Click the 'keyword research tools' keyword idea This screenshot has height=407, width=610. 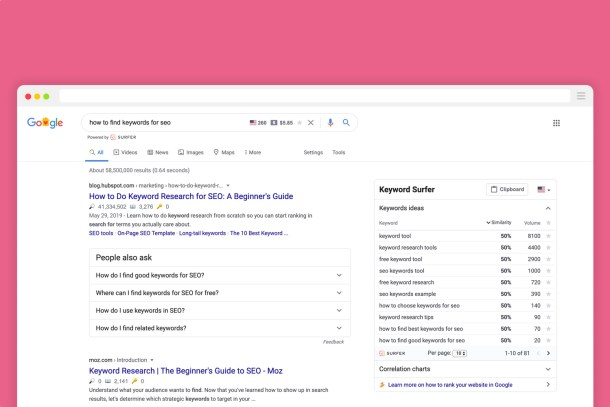(x=408, y=247)
